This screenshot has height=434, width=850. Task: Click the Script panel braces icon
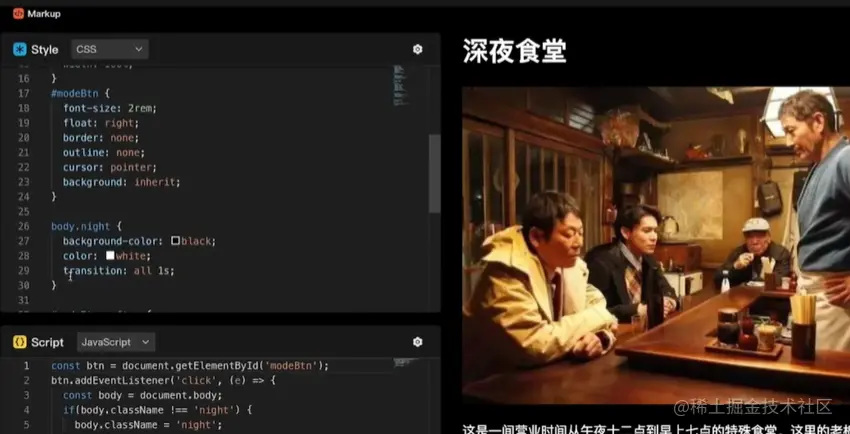point(20,342)
